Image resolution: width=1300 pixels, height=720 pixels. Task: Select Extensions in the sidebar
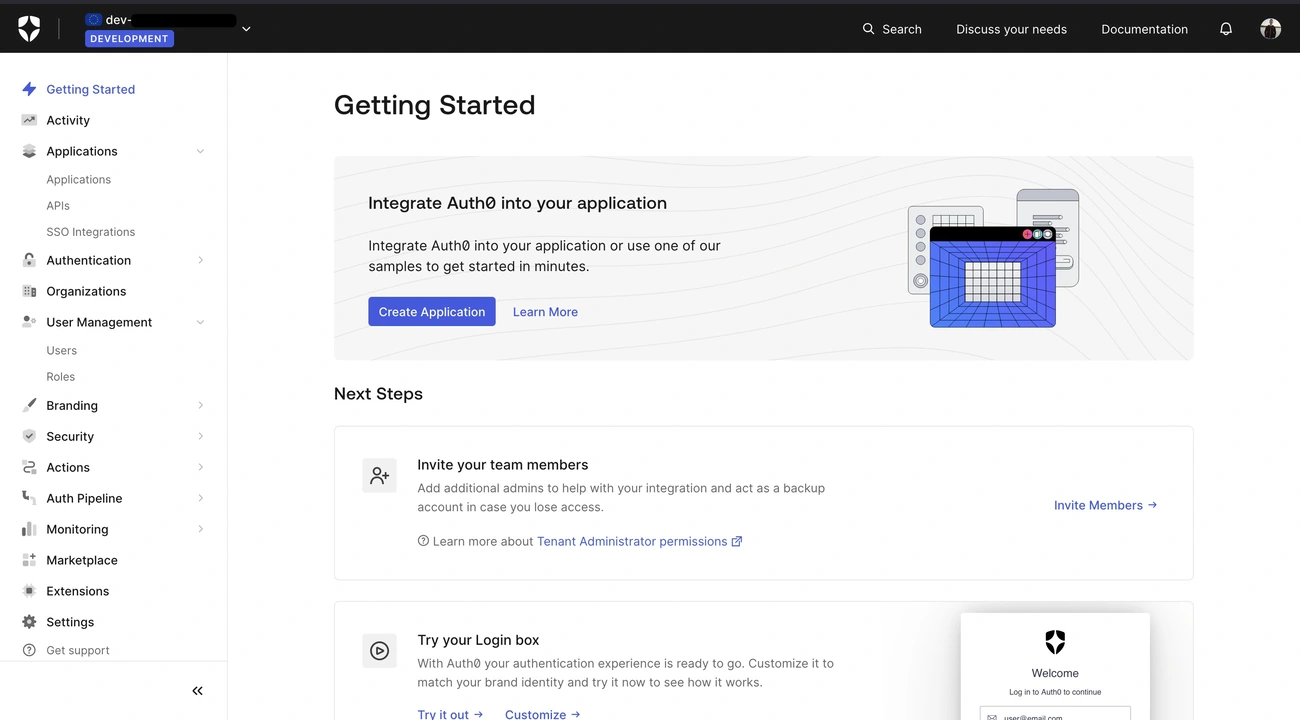[x=78, y=591]
